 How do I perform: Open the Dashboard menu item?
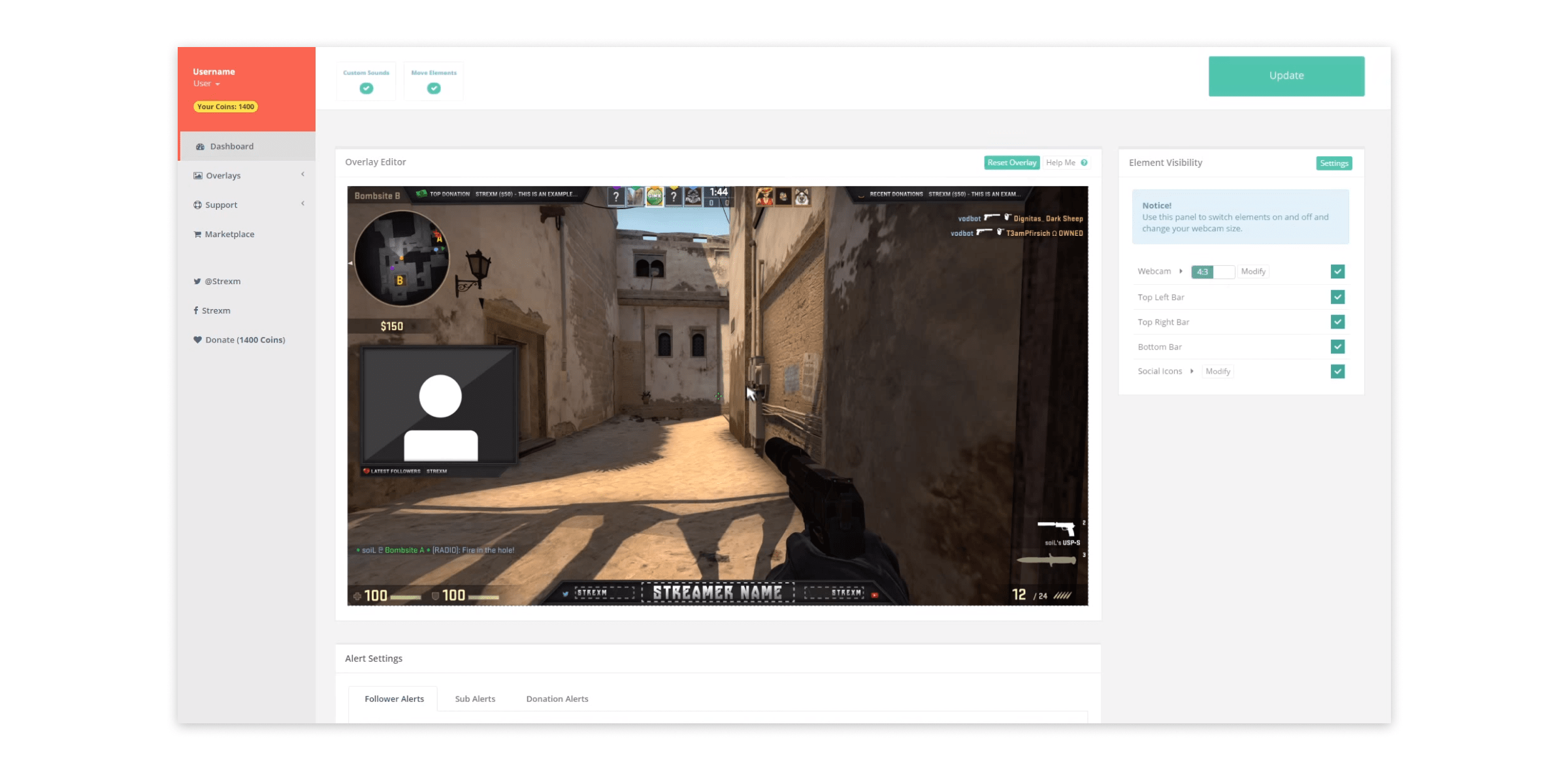pyautogui.click(x=248, y=146)
